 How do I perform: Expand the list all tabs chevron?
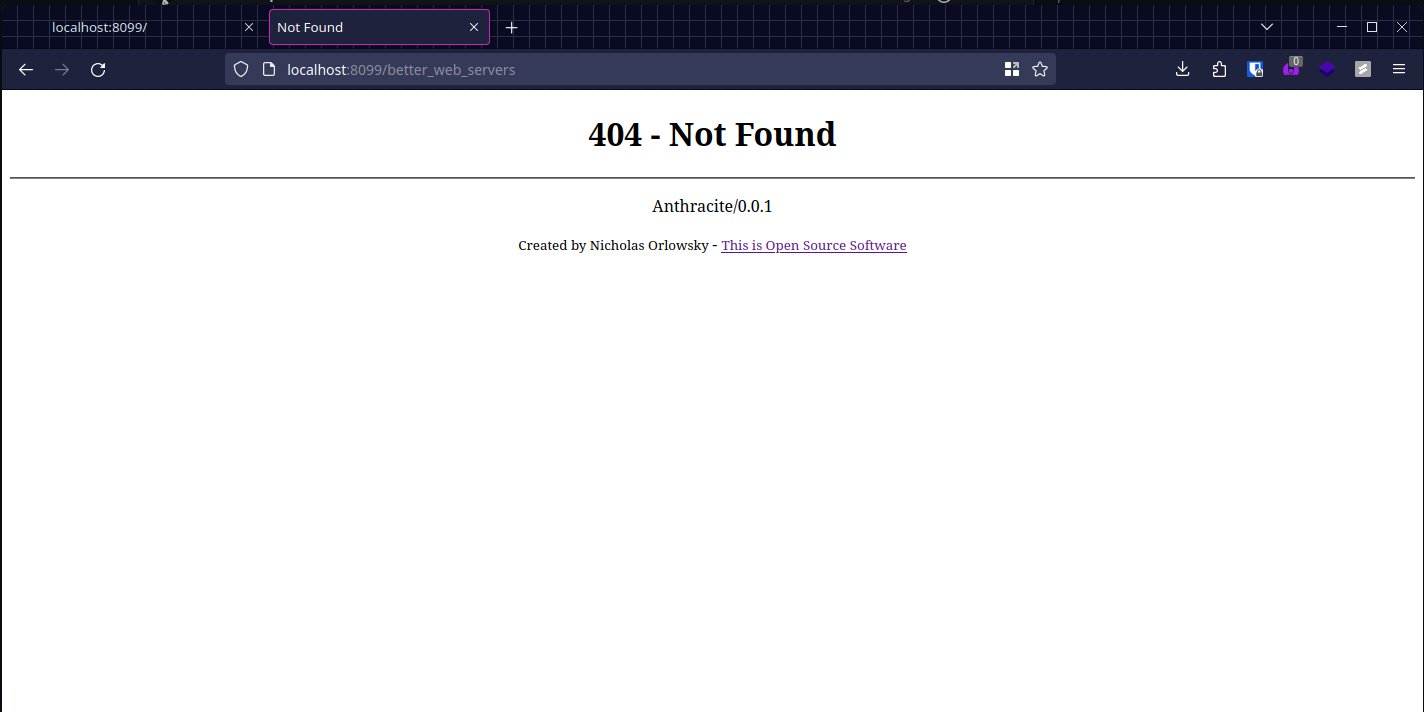click(1267, 27)
